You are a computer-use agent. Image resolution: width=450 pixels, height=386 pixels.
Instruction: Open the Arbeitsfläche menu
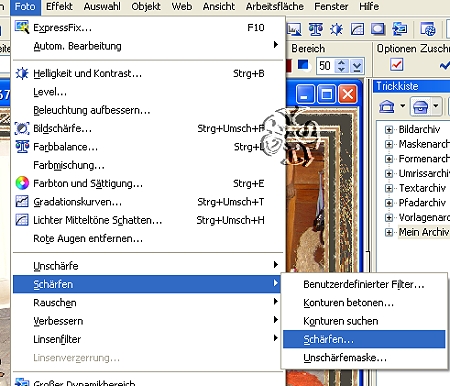point(275,7)
